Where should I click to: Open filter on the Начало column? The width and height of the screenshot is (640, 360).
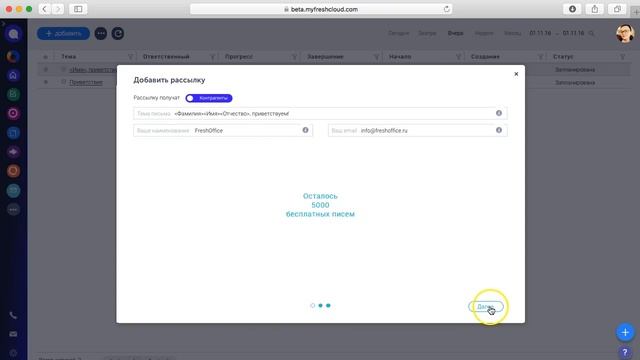458,57
